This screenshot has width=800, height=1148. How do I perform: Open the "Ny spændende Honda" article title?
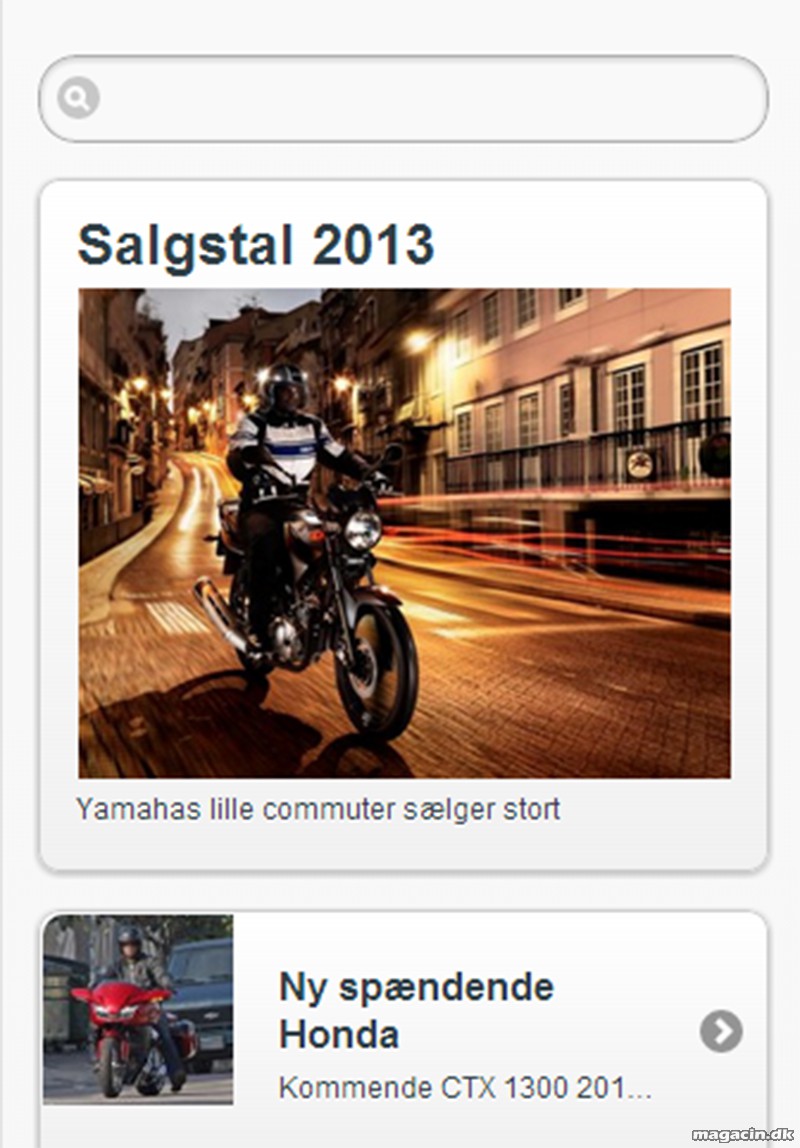click(x=416, y=1010)
